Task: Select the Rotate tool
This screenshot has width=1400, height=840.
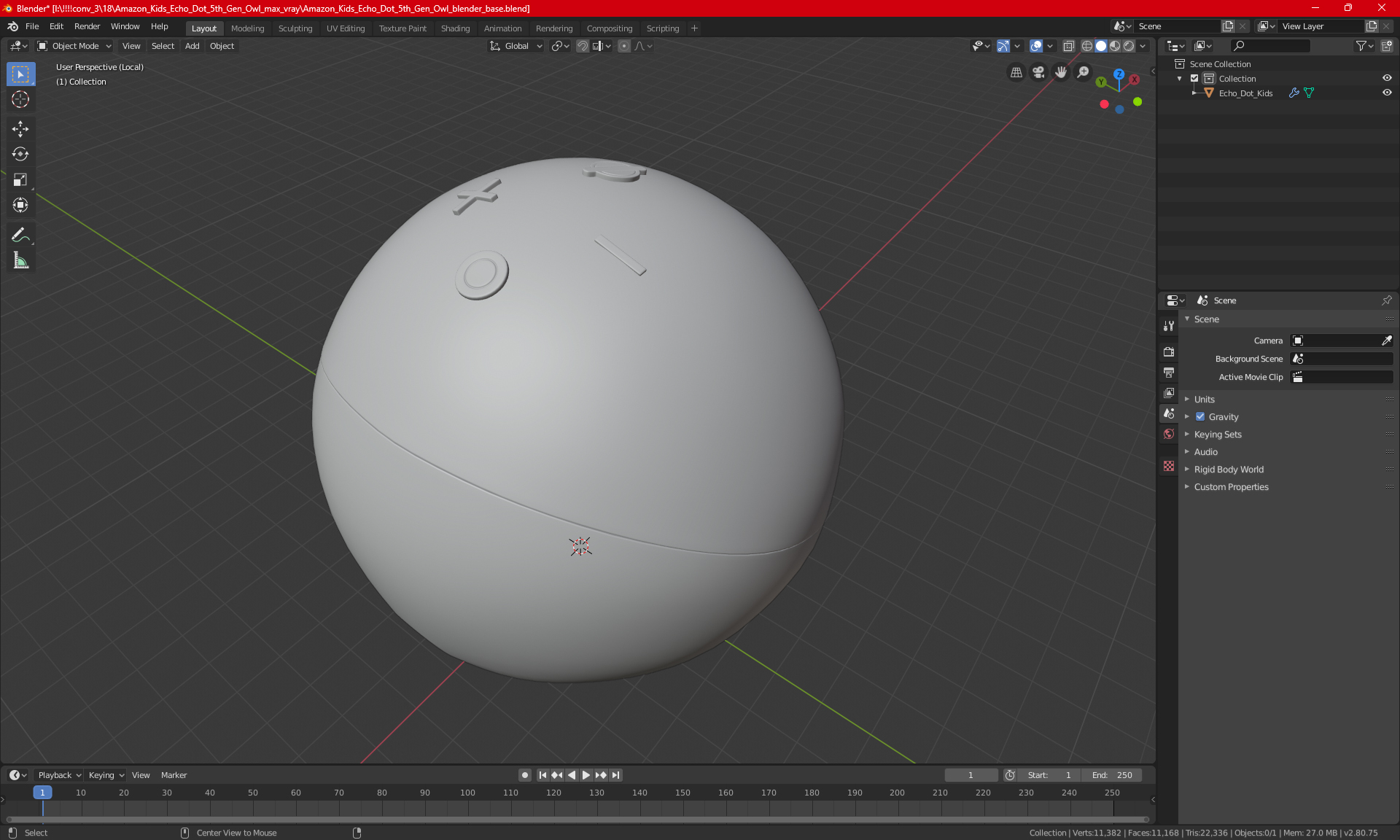Action: (x=20, y=154)
